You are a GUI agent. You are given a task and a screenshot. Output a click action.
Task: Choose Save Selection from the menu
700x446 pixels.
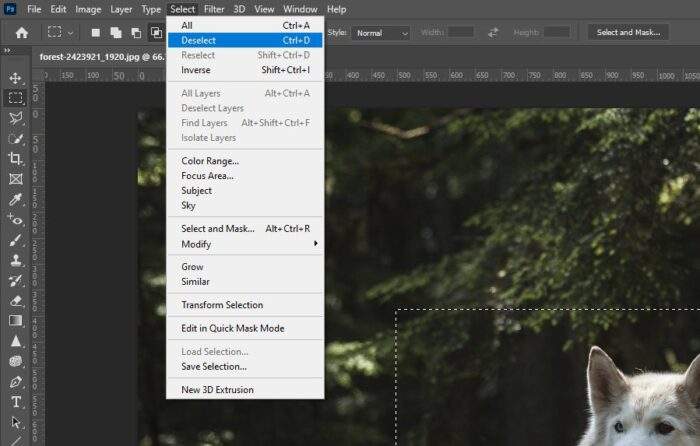pos(245,367)
